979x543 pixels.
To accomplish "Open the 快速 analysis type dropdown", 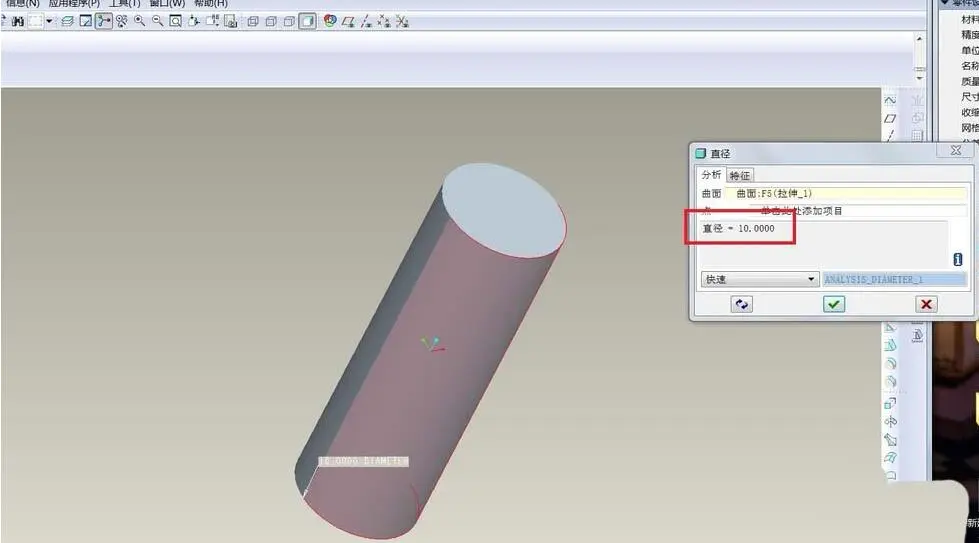I will tap(759, 279).
